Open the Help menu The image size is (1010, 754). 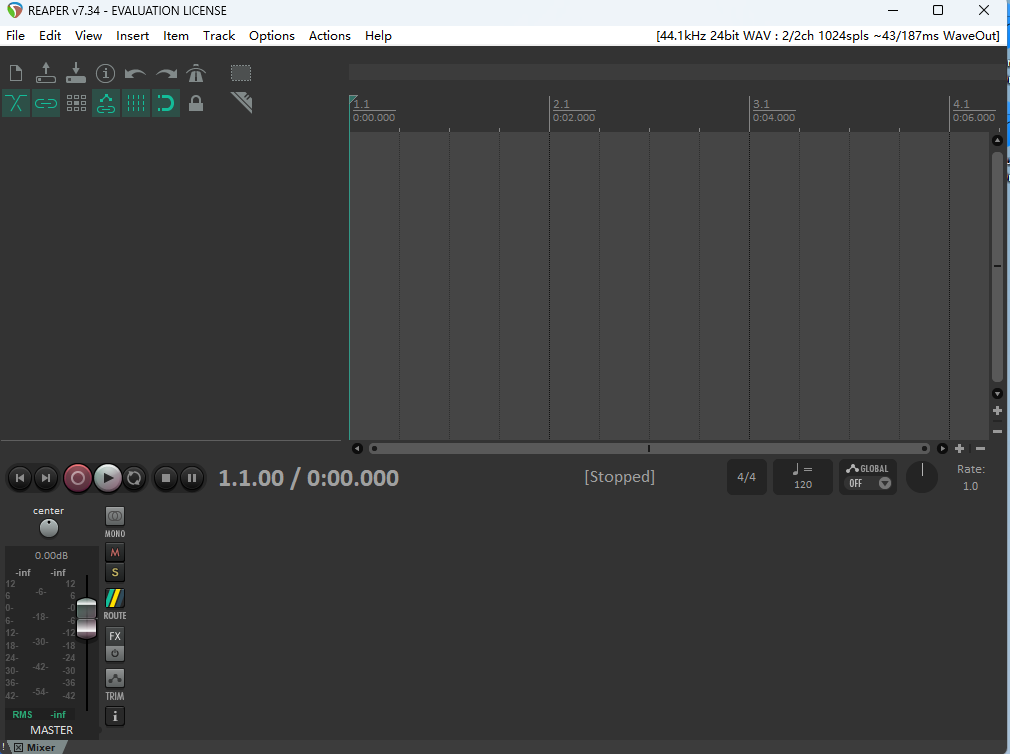tap(378, 36)
